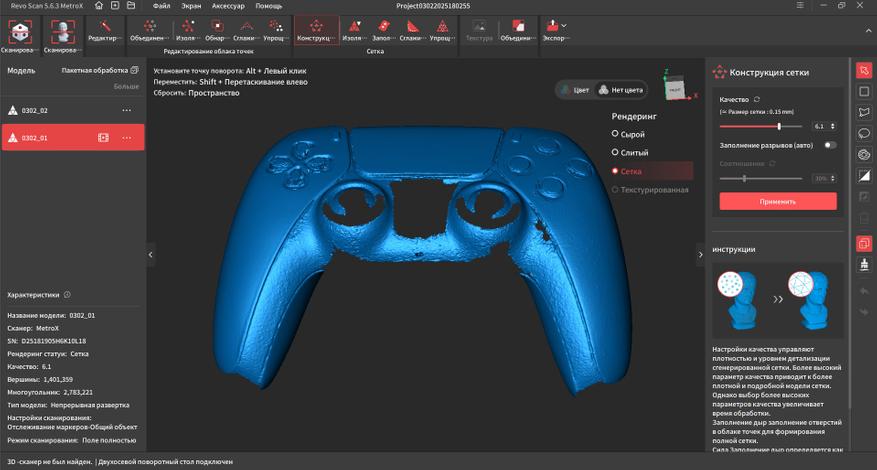Switch display to Цвет mode
The width and height of the screenshot is (877, 470).
click(x=575, y=90)
